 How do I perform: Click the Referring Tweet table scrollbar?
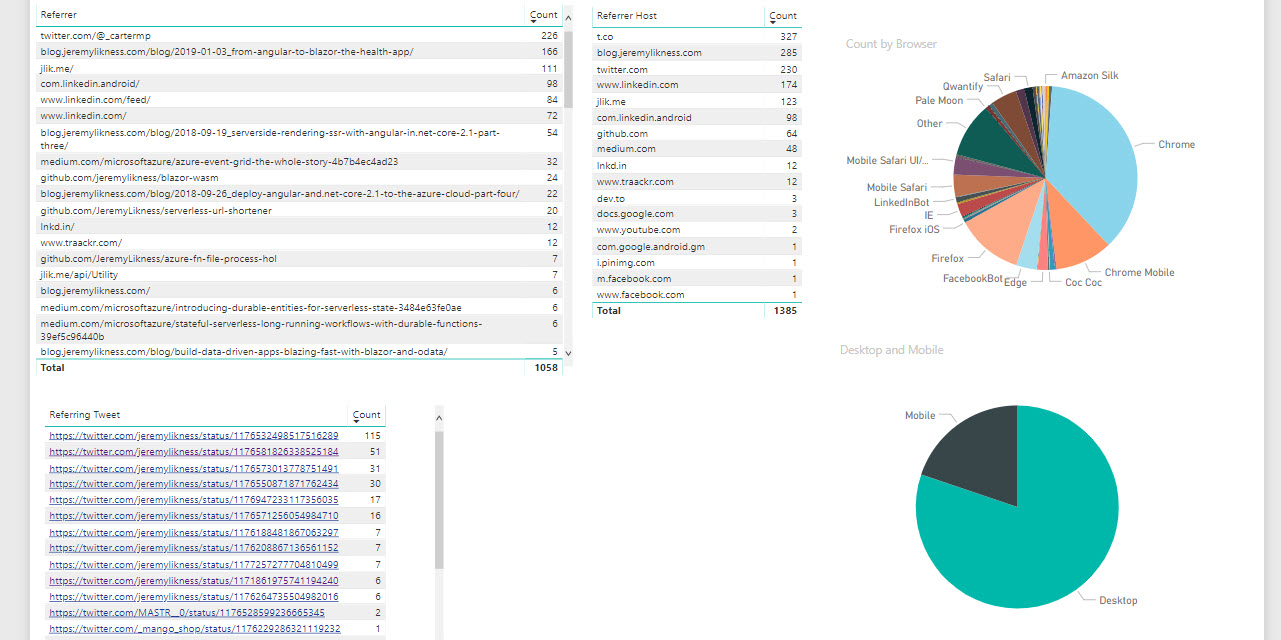point(440,500)
